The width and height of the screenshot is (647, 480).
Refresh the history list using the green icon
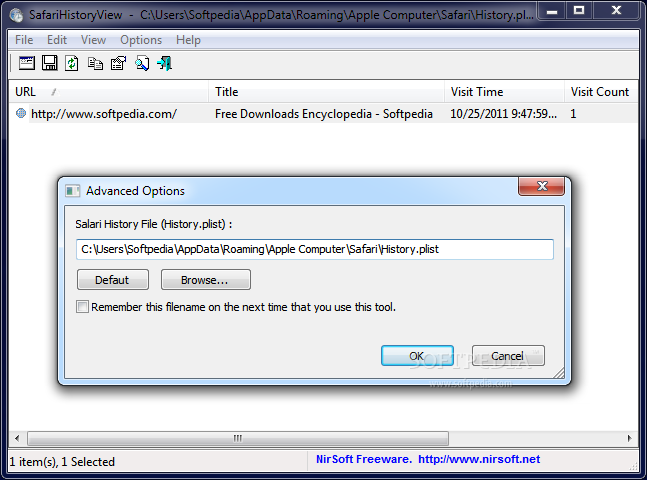pos(72,63)
